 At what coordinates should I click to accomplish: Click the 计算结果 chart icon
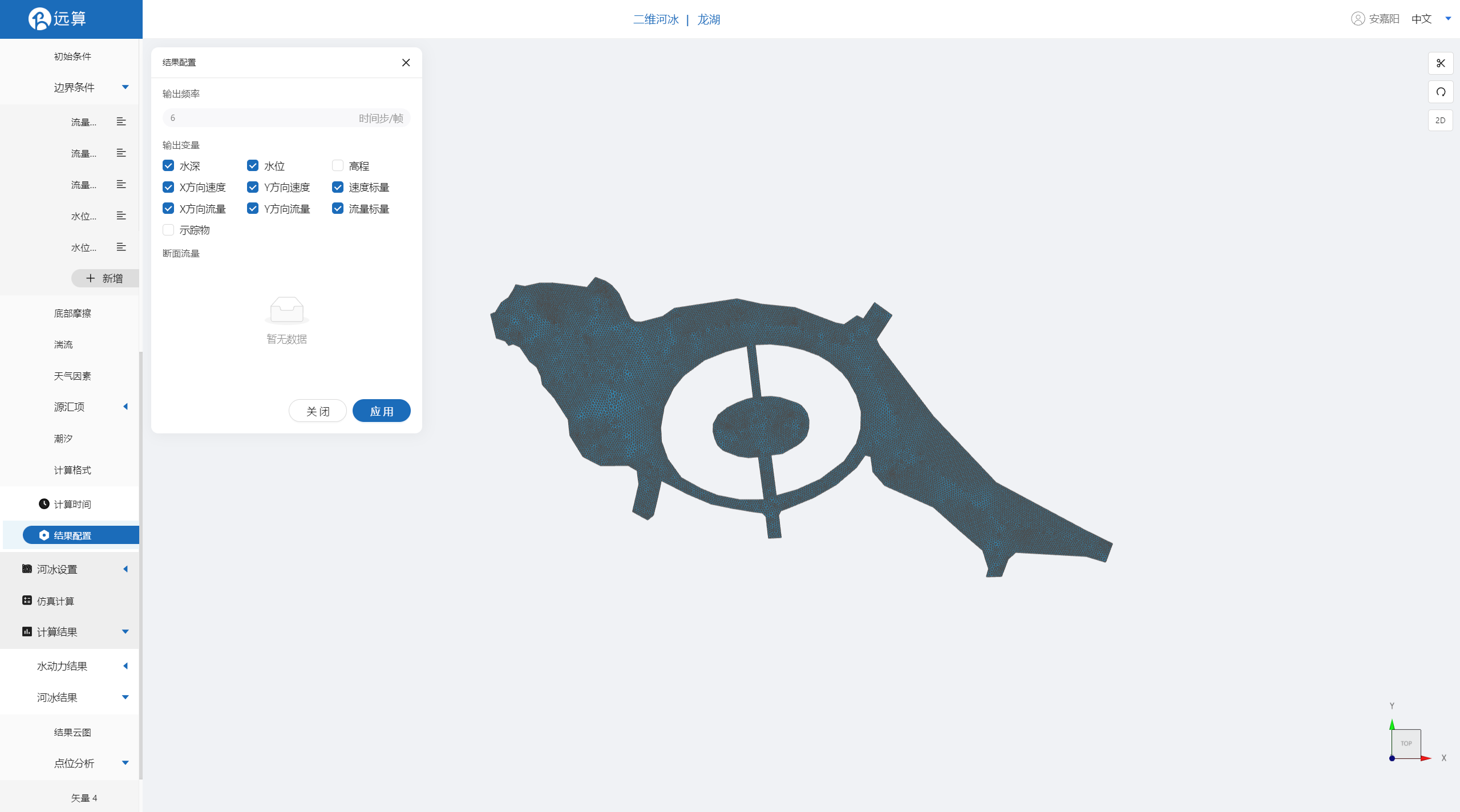pyautogui.click(x=27, y=631)
